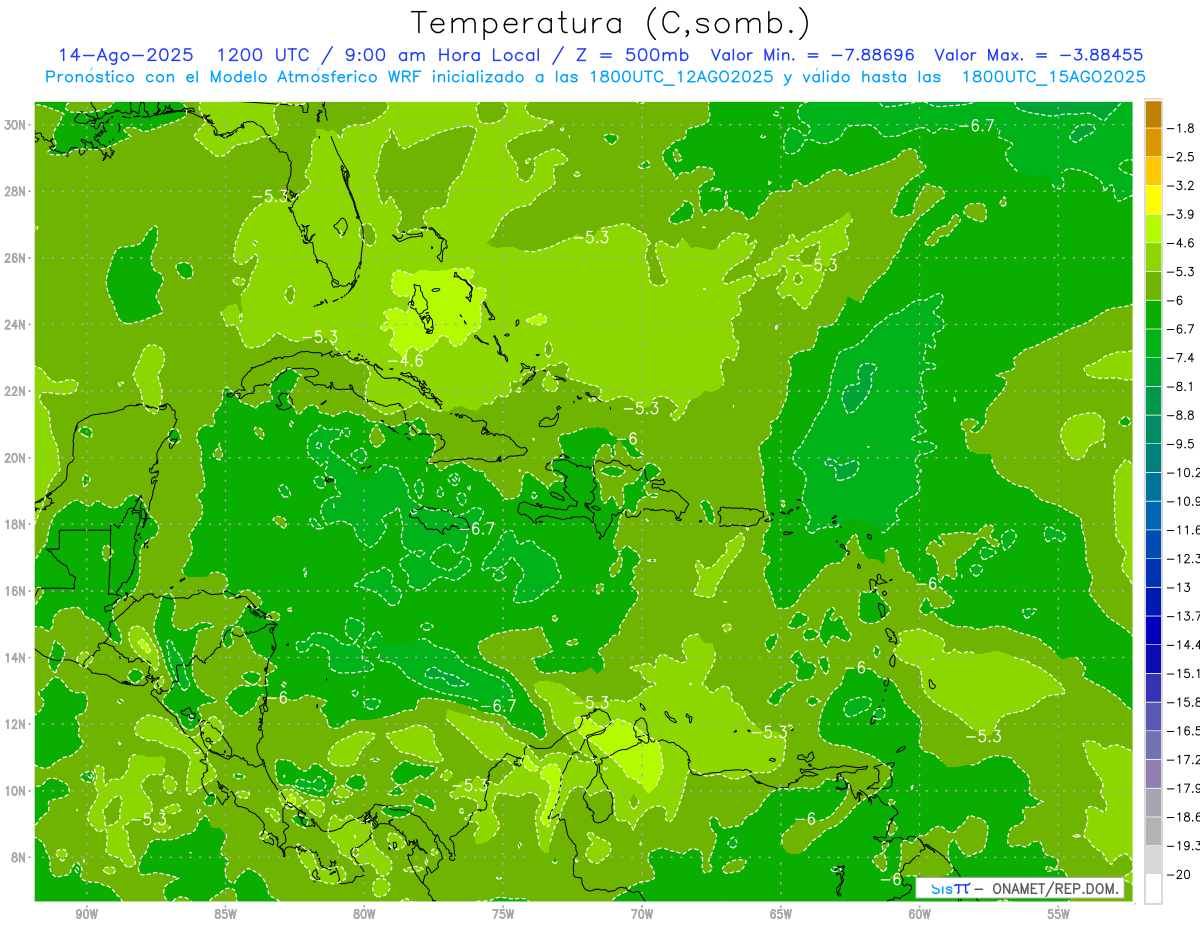Click the '-7.4' colorbar legend value
1200x927 pixels.
(x=1182, y=358)
